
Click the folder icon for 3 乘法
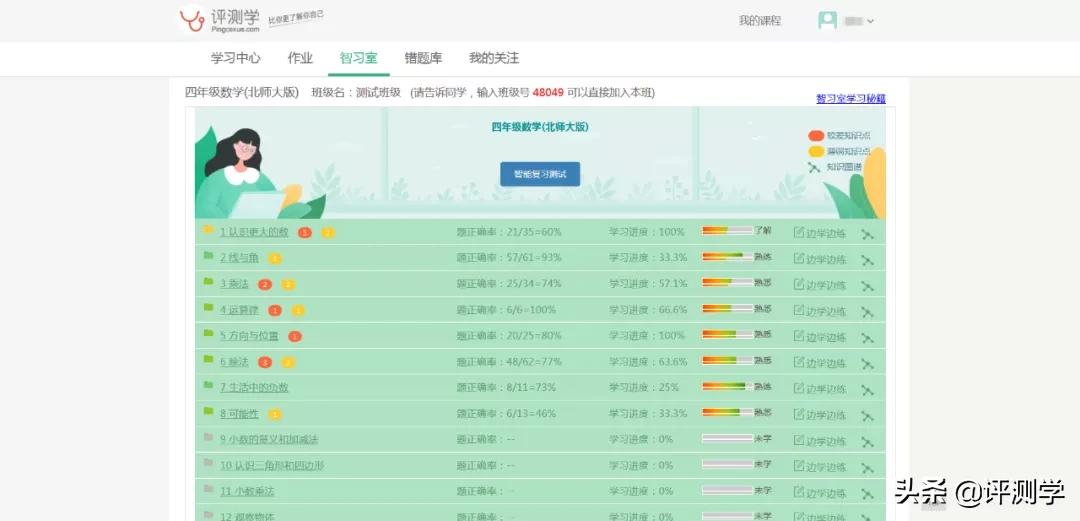[208, 282]
